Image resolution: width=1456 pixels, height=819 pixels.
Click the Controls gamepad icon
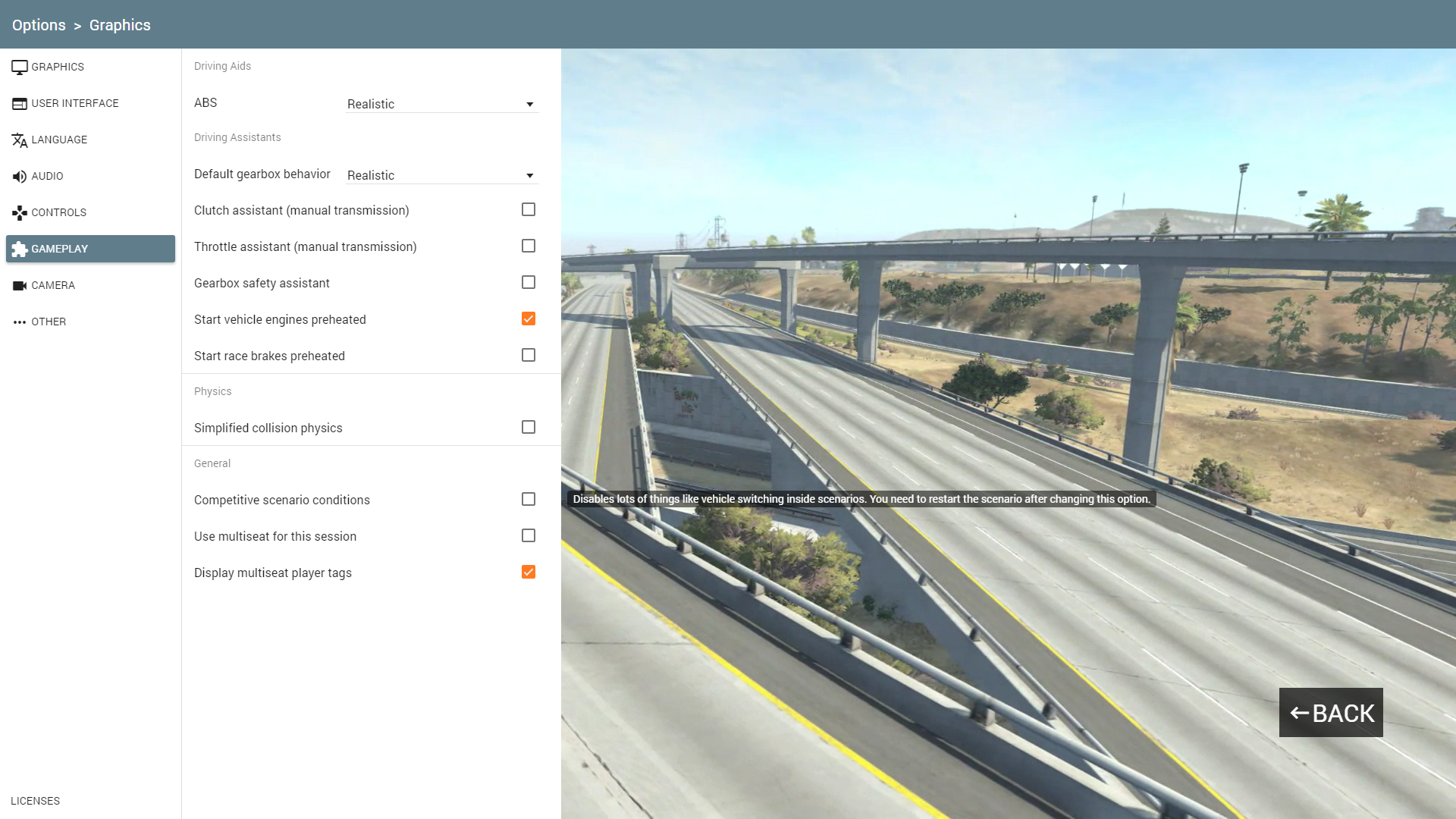20,213
